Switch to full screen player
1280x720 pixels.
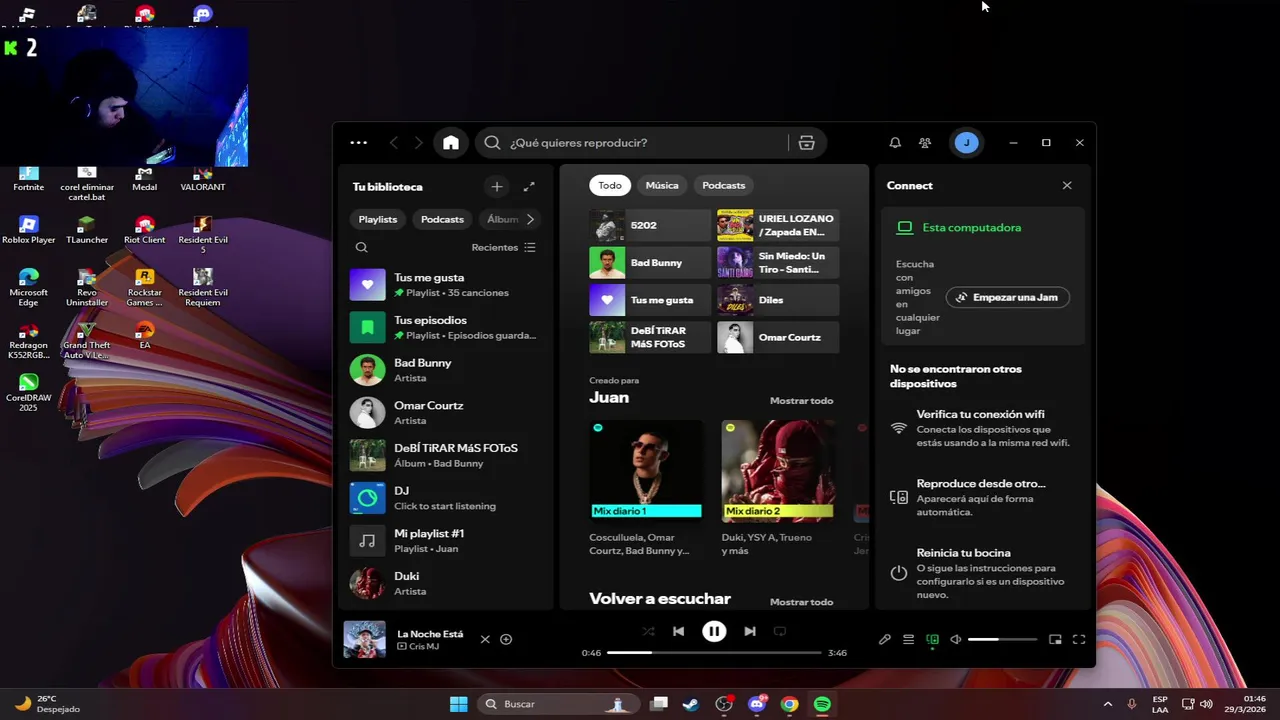click(1079, 639)
